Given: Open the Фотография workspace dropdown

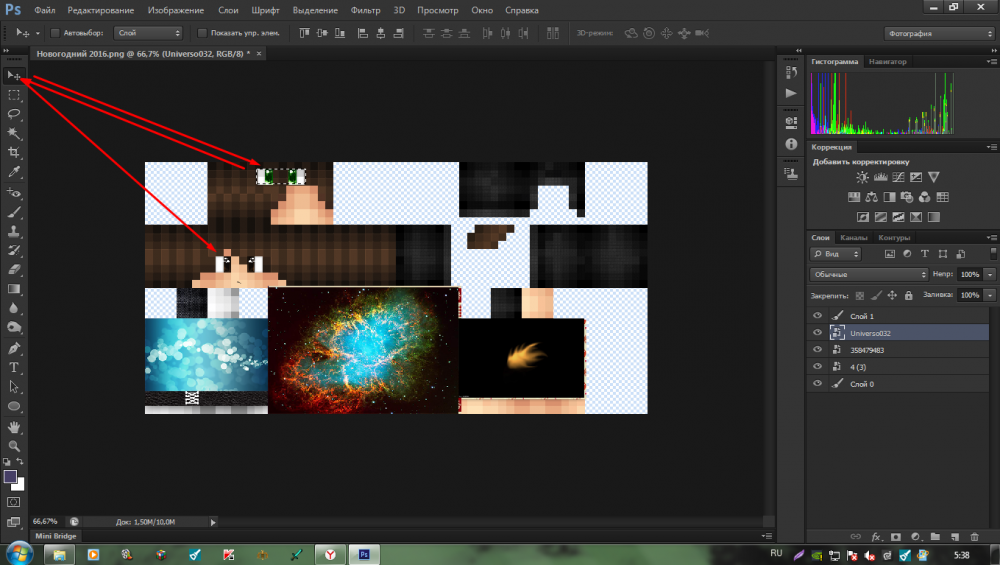Looking at the screenshot, I should coord(937,33).
